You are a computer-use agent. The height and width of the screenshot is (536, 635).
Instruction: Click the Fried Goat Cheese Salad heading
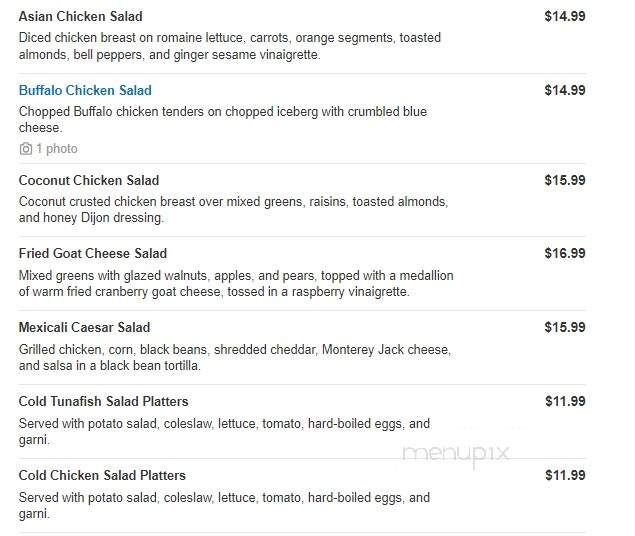93,253
